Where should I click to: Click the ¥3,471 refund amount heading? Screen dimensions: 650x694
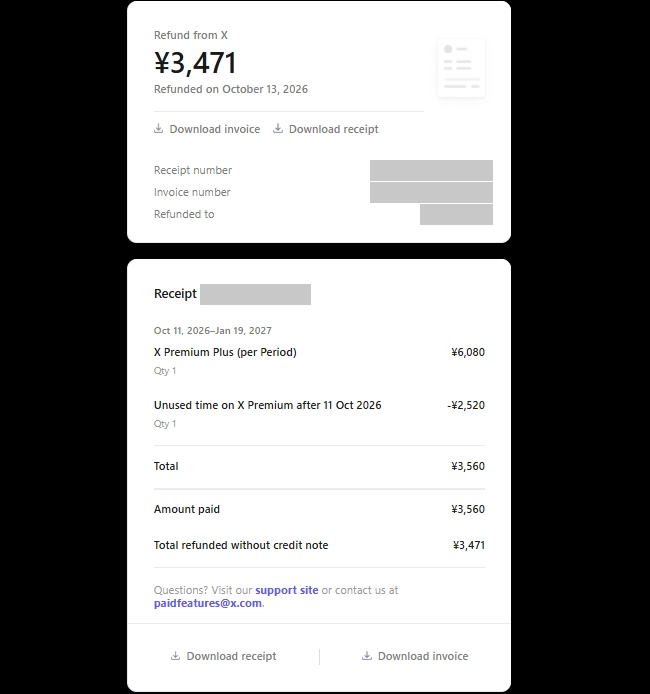tap(195, 63)
